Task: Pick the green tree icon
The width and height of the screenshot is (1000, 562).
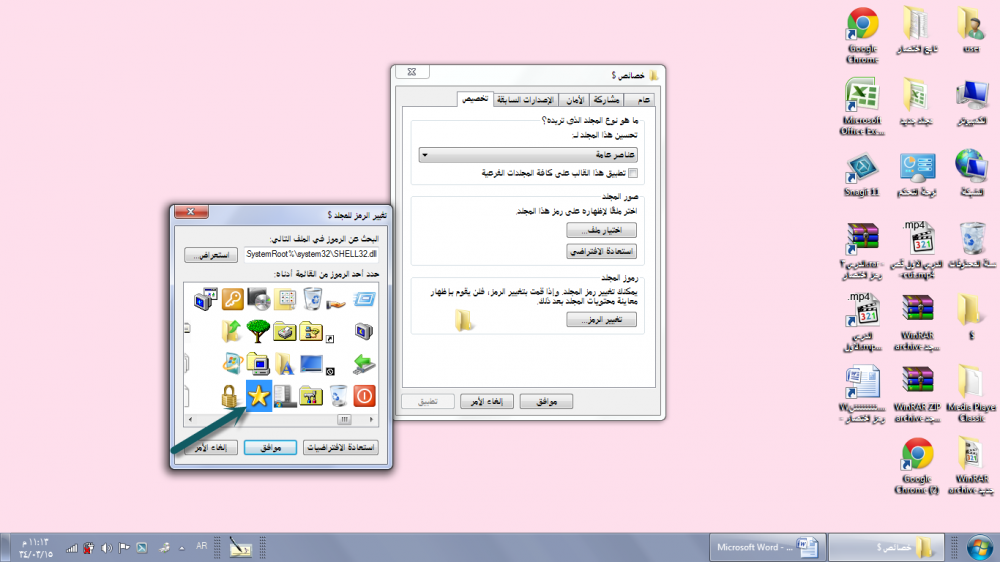Action: 259,330
